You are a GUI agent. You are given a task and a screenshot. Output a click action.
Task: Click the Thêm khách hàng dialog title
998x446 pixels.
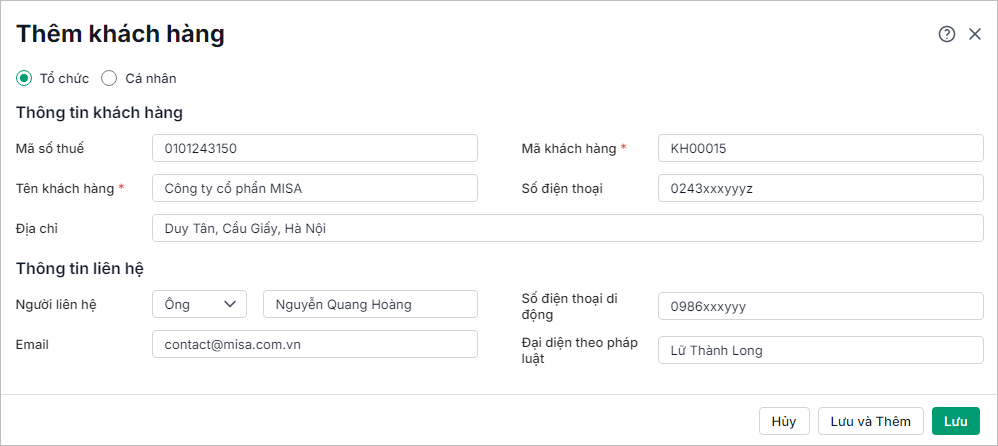tap(120, 34)
